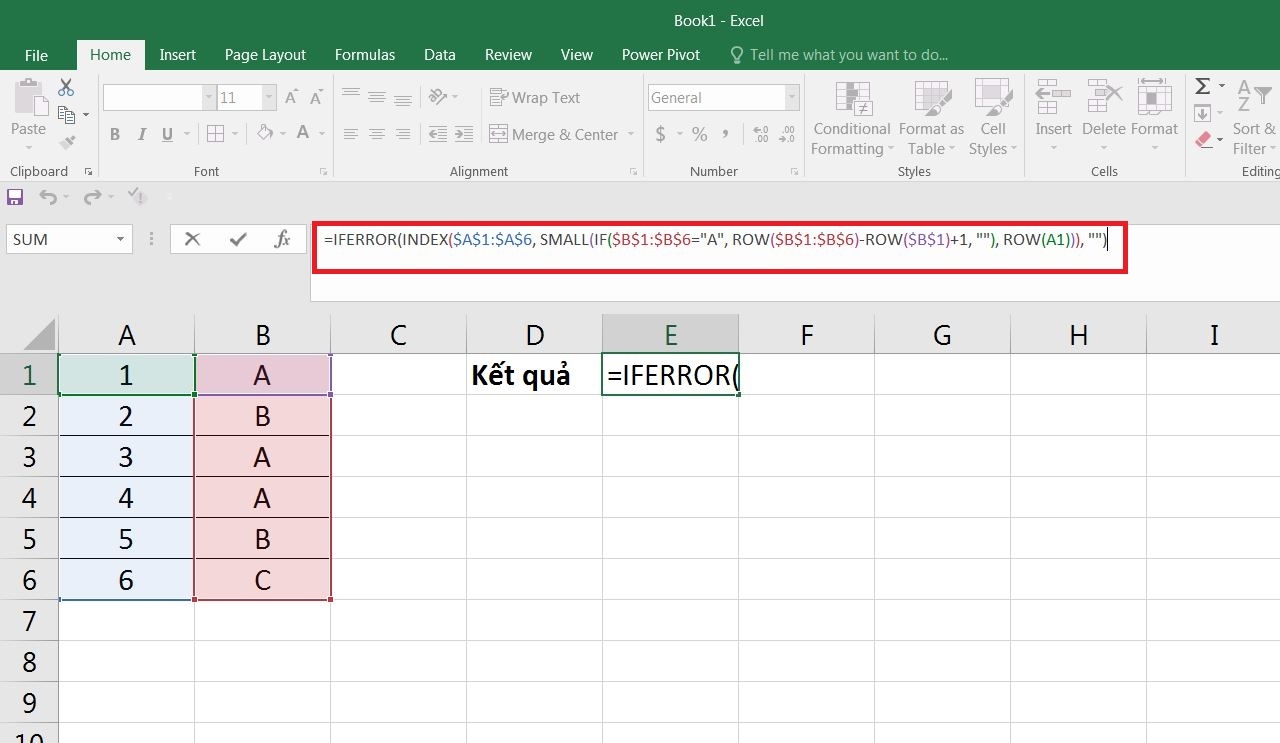Expand the Merge & Center options

click(x=631, y=134)
